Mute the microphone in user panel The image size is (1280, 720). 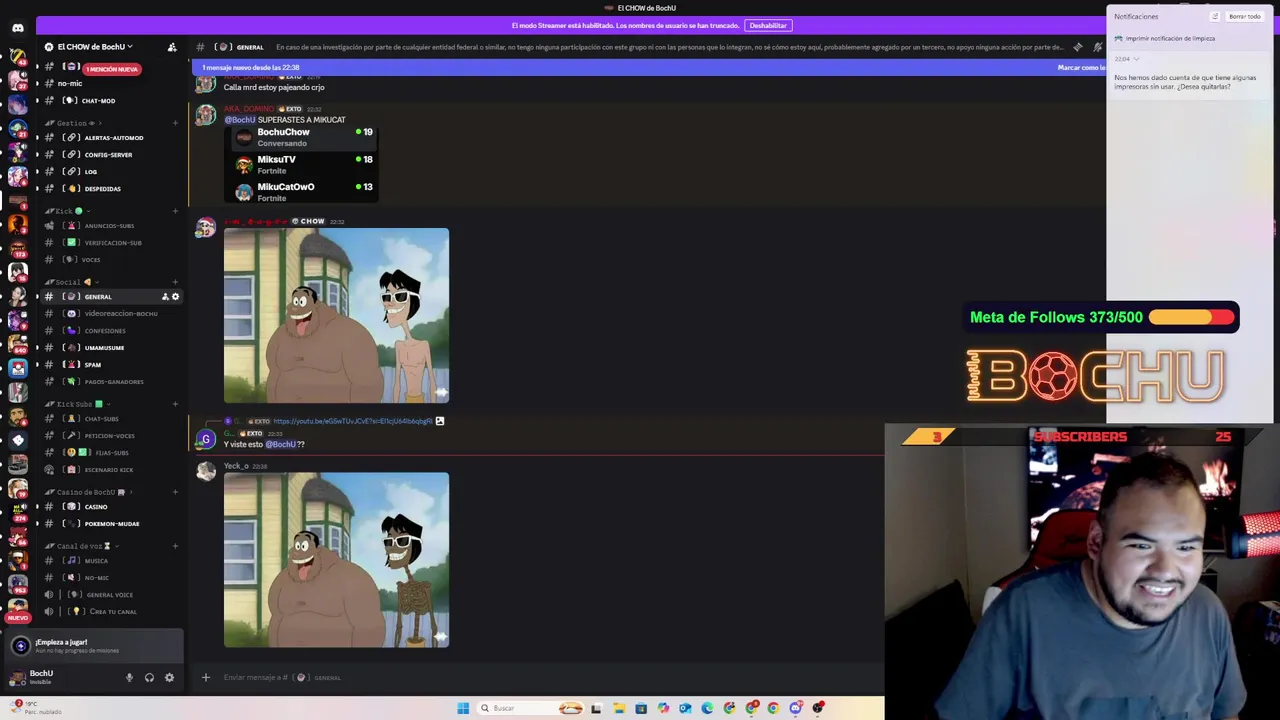129,678
